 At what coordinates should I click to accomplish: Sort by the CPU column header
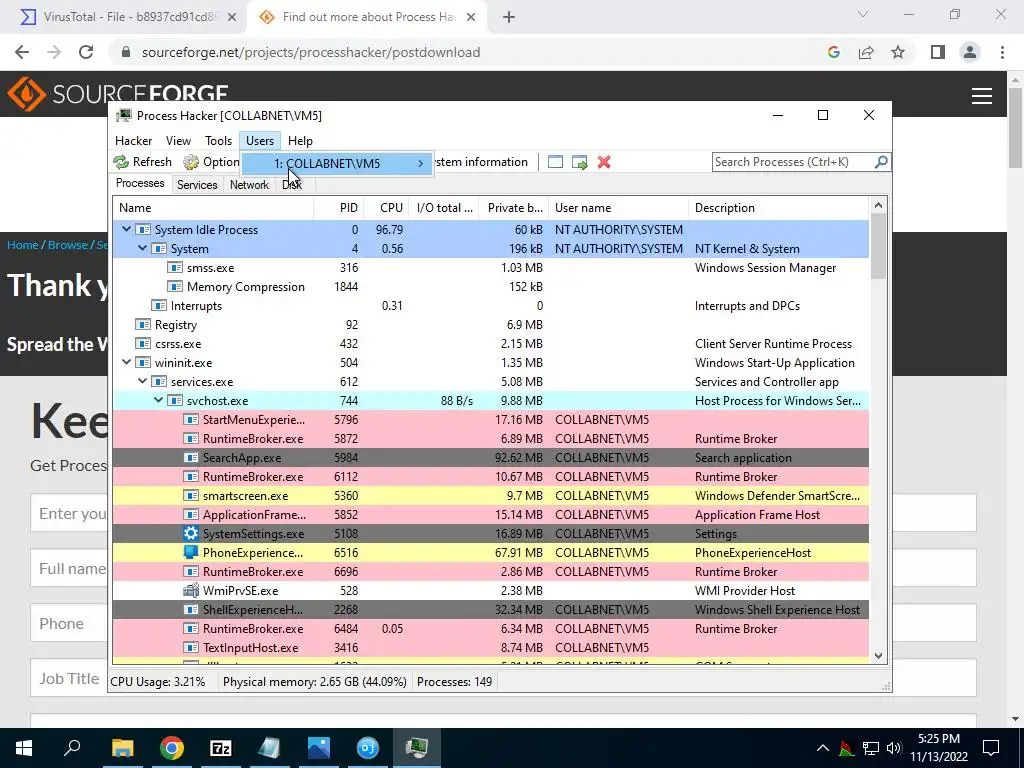387,208
